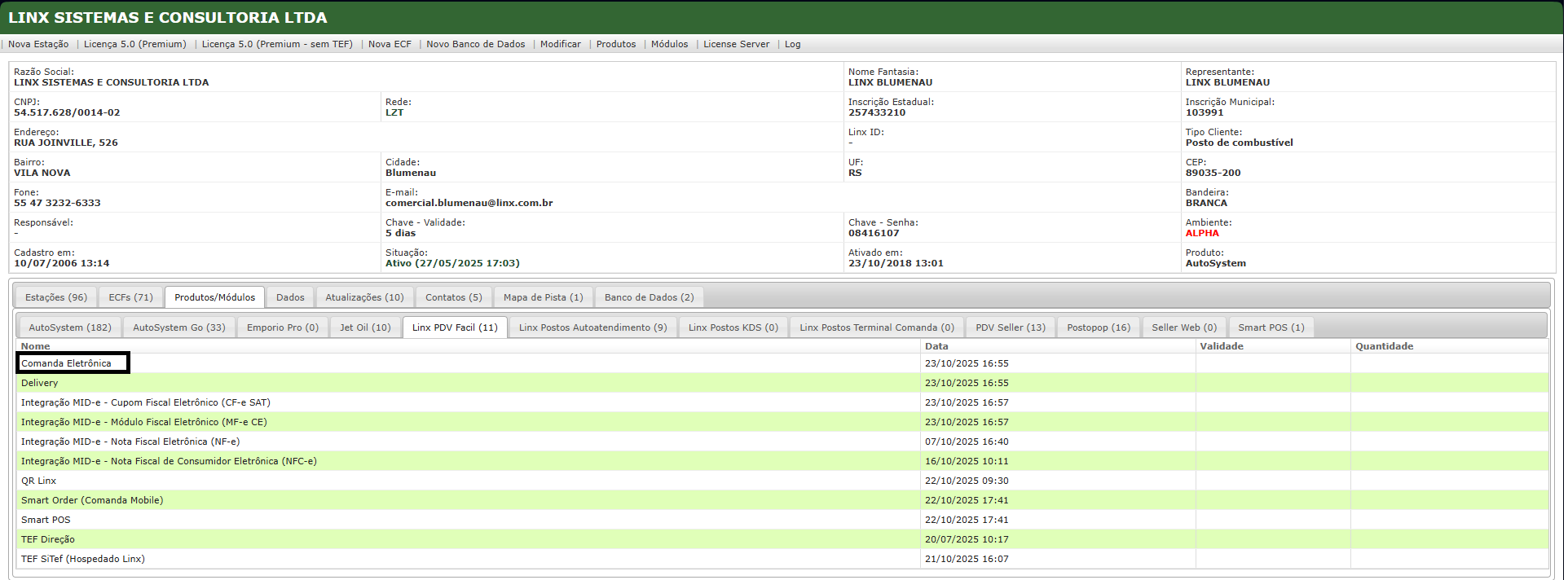Select TEF SiTef (Hospedado Linx) row
Viewport: 1568px width, 580px height.
click(782, 559)
